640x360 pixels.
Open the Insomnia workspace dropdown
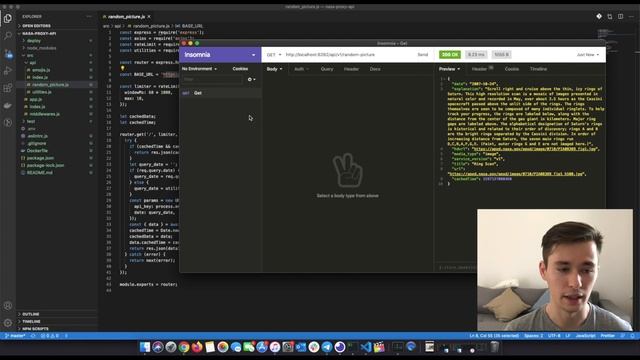coord(220,55)
